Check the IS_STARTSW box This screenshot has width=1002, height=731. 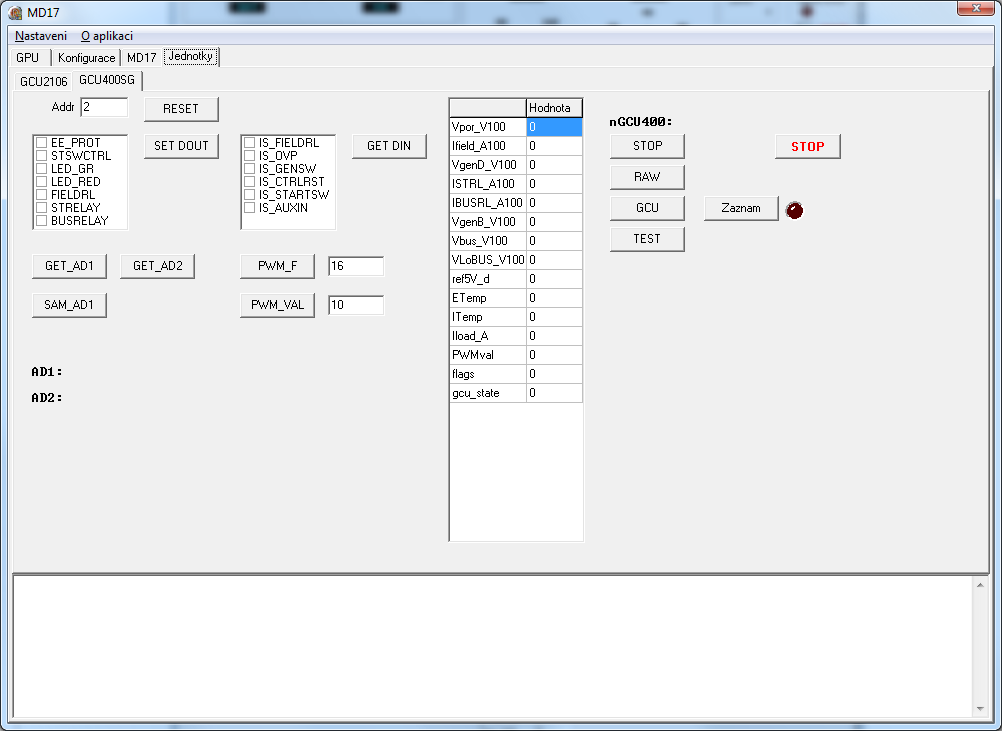(250, 194)
